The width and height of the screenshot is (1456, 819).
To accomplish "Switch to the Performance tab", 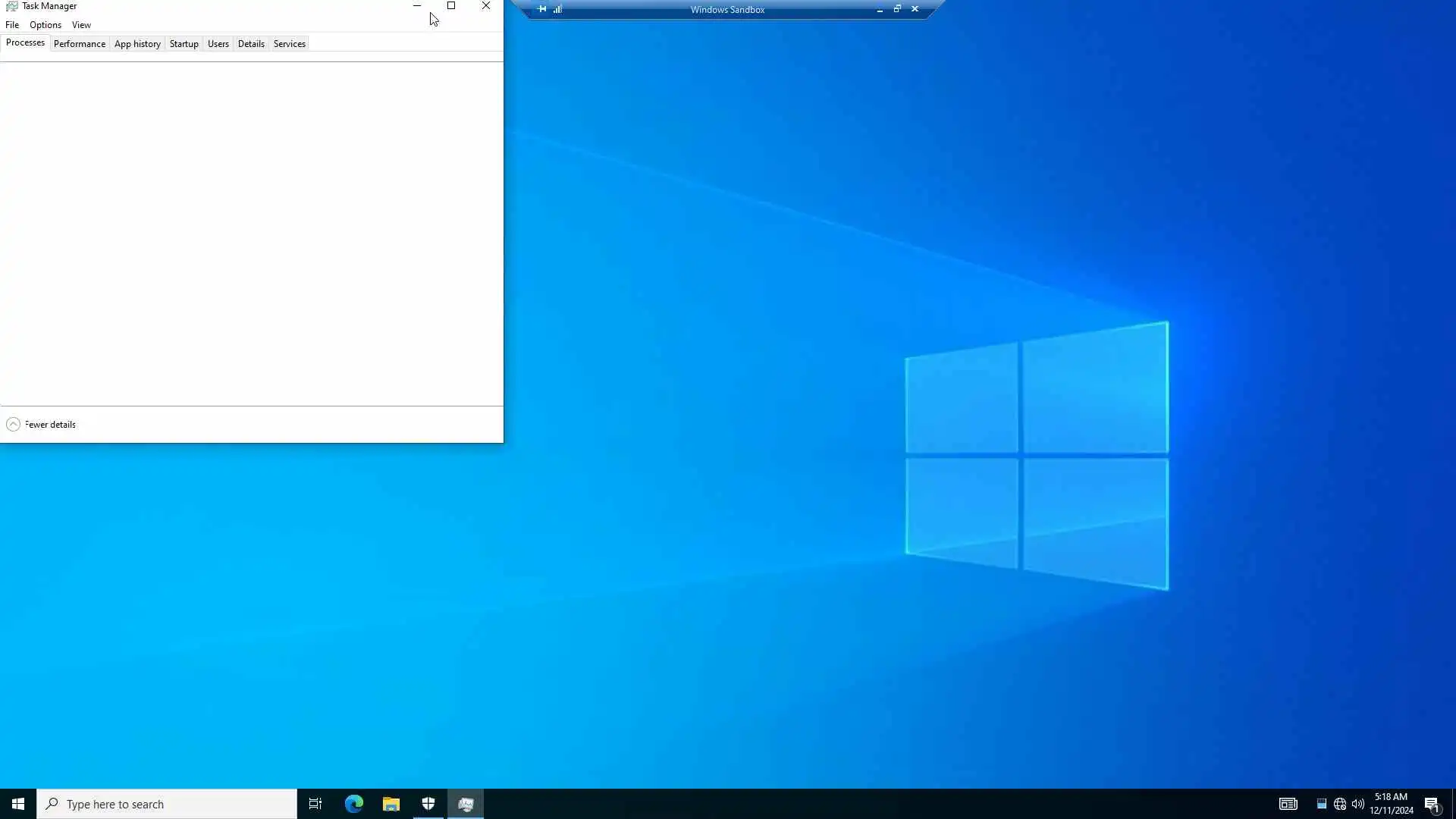I will point(80,44).
